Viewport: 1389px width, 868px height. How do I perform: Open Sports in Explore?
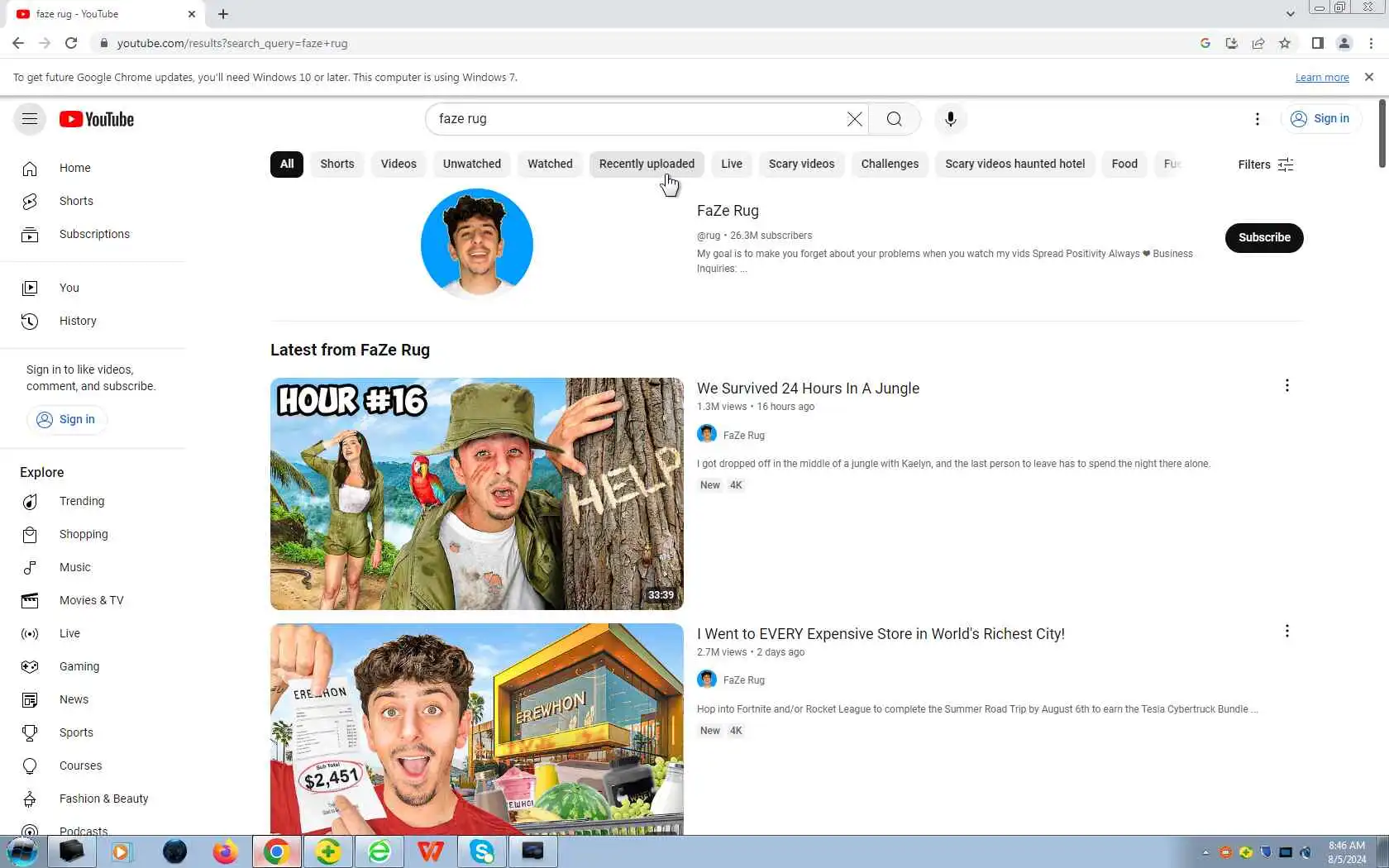click(x=93, y=732)
